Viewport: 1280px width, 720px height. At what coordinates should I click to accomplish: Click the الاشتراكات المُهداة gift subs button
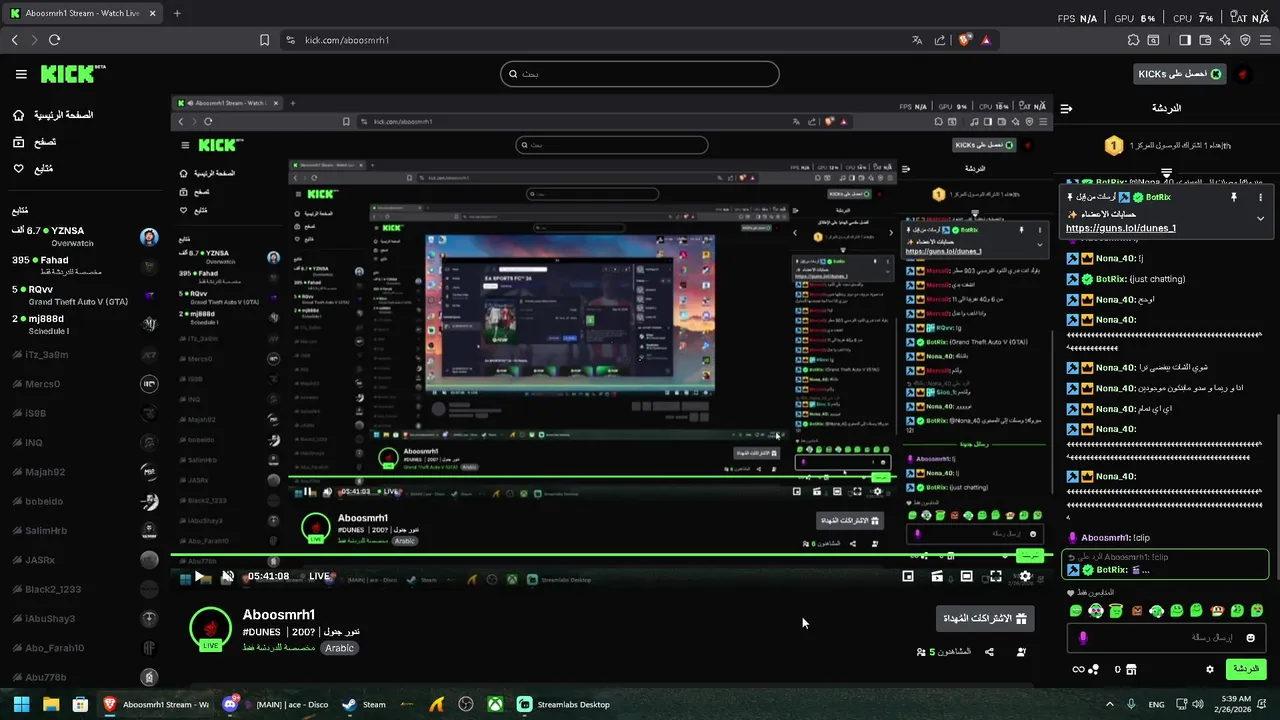[985, 619]
